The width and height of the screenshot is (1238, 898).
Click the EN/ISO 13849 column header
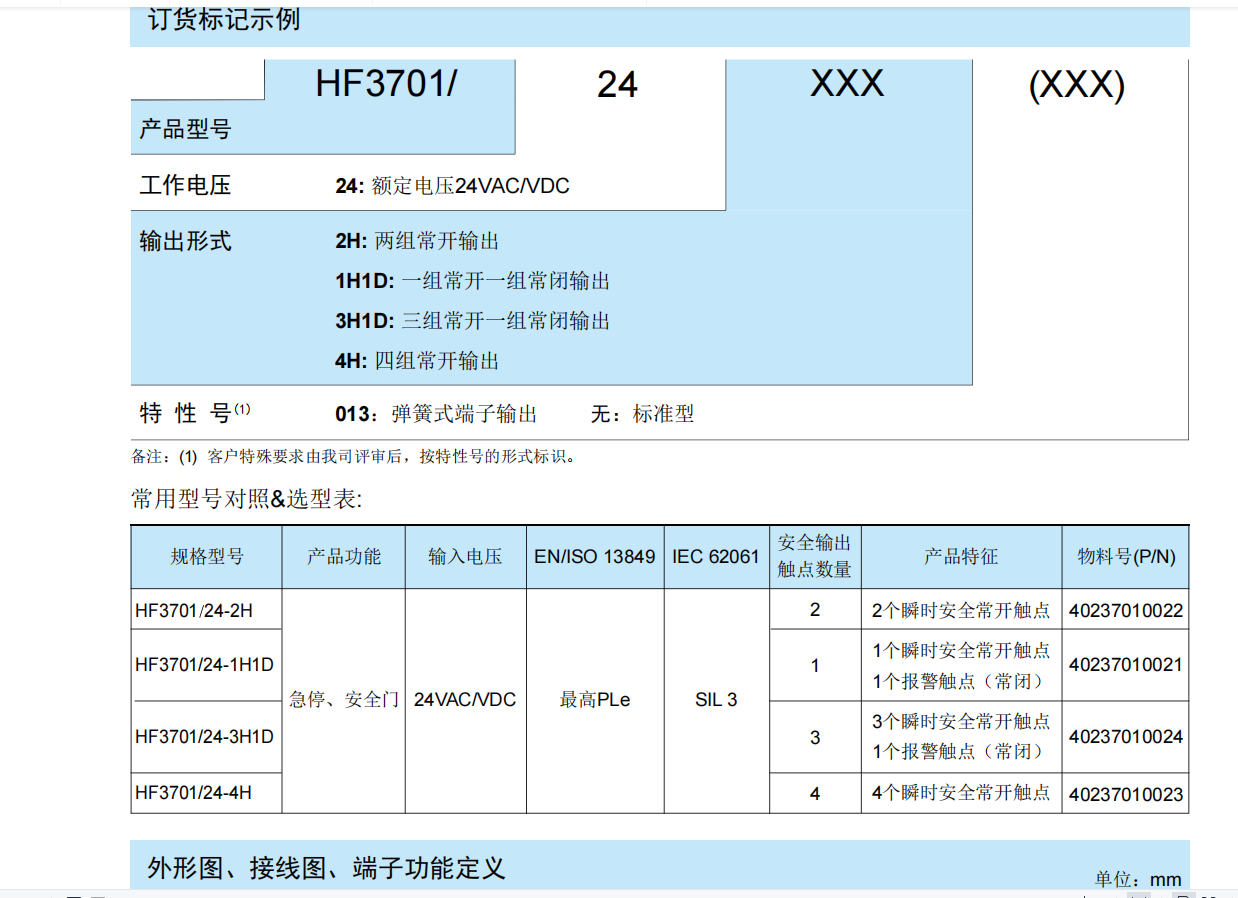[x=595, y=557]
